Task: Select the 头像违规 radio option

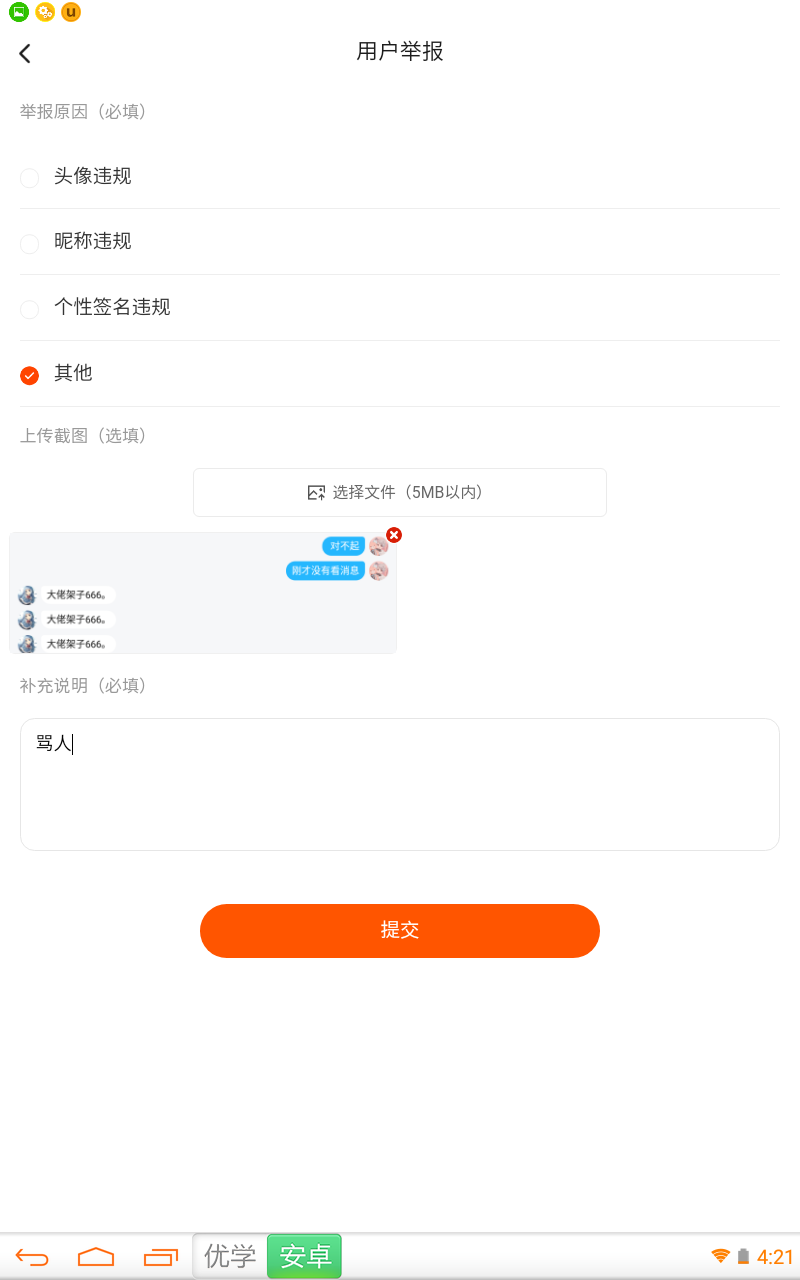Action: pyautogui.click(x=30, y=178)
